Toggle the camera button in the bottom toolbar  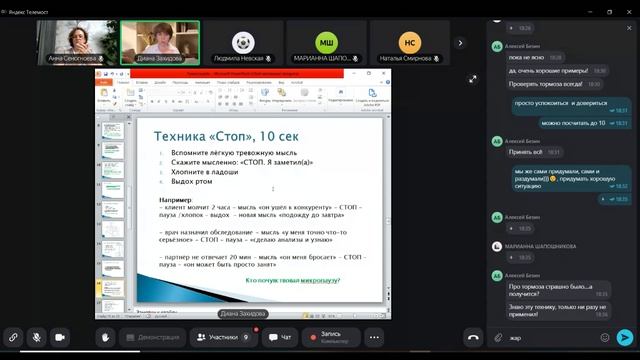click(x=60, y=338)
